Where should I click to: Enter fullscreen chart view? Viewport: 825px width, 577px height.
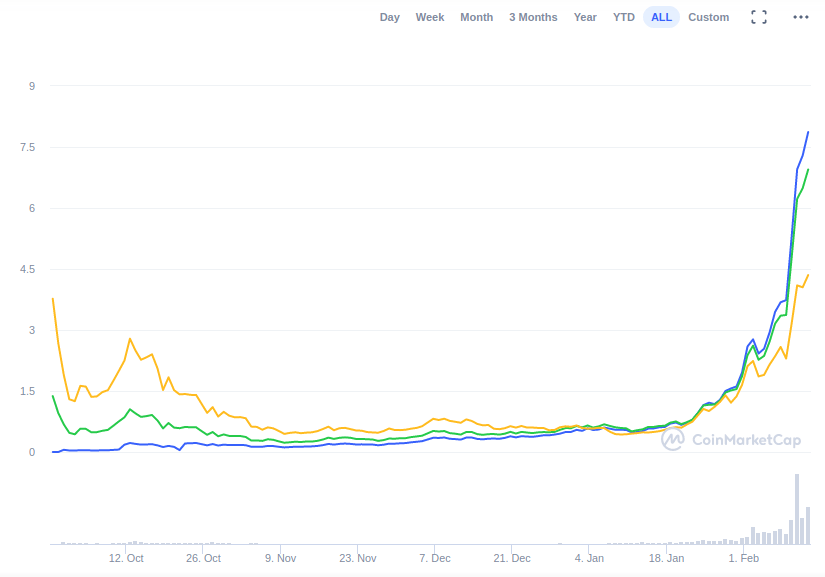point(759,17)
